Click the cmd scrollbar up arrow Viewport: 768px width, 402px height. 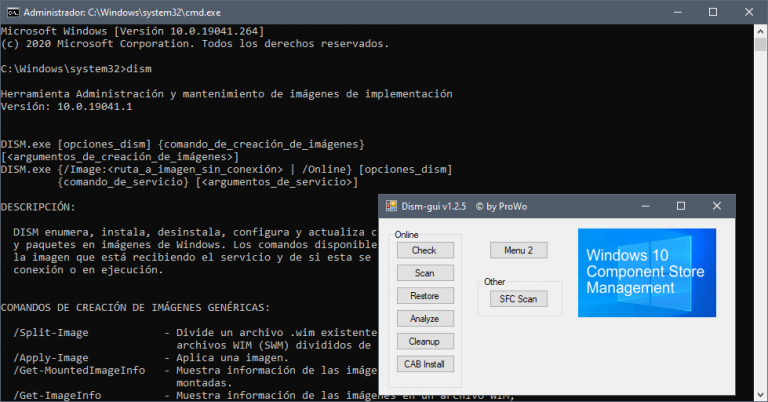pos(760,32)
